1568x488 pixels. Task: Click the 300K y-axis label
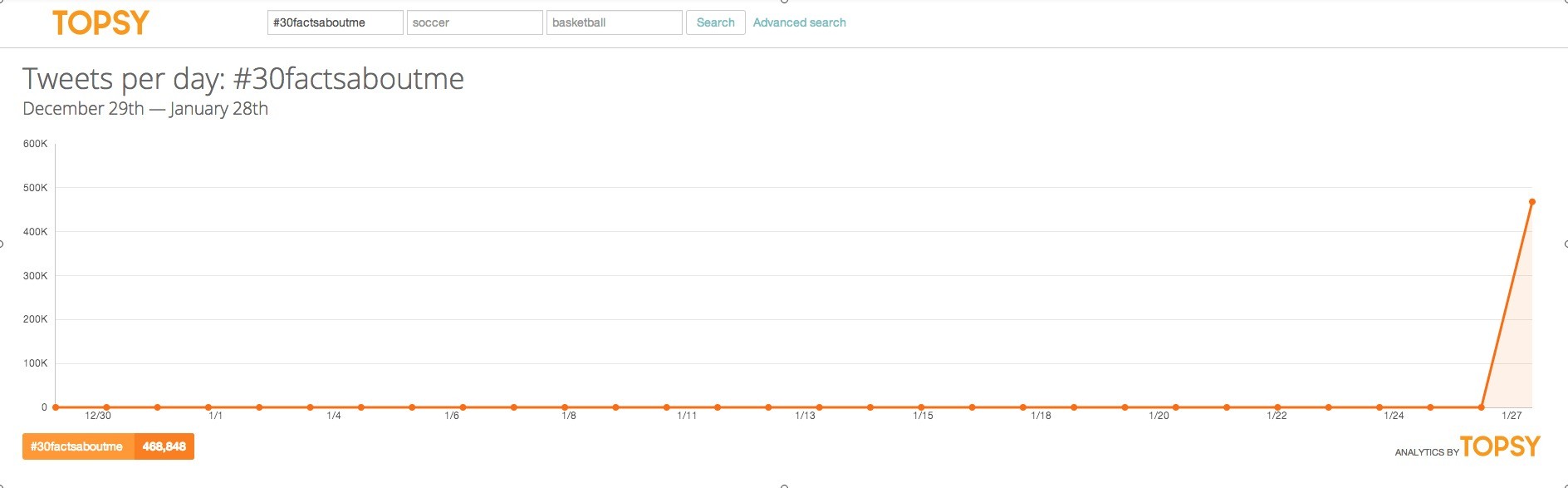point(36,276)
